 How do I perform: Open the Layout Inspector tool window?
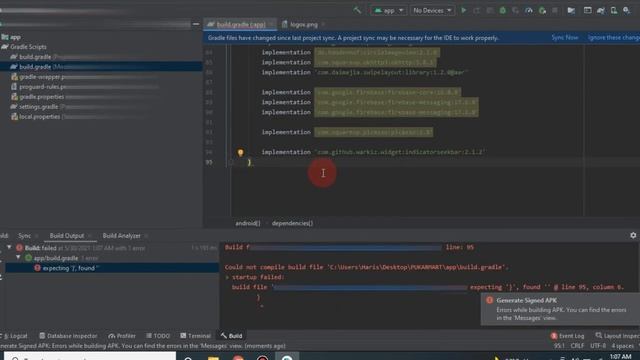pos(617,336)
